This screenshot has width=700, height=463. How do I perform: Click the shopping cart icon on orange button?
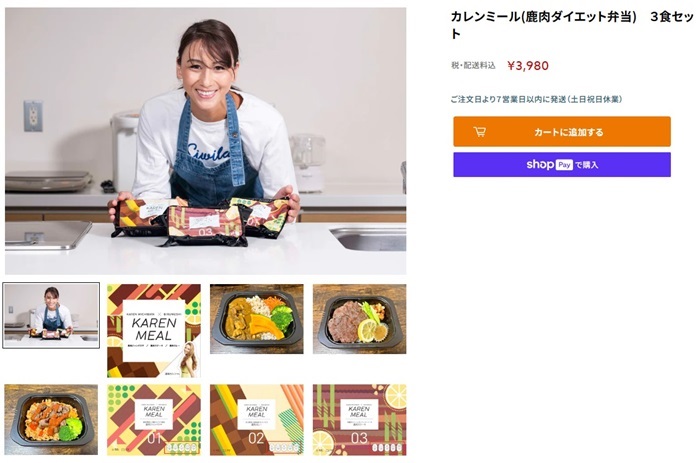pos(479,132)
